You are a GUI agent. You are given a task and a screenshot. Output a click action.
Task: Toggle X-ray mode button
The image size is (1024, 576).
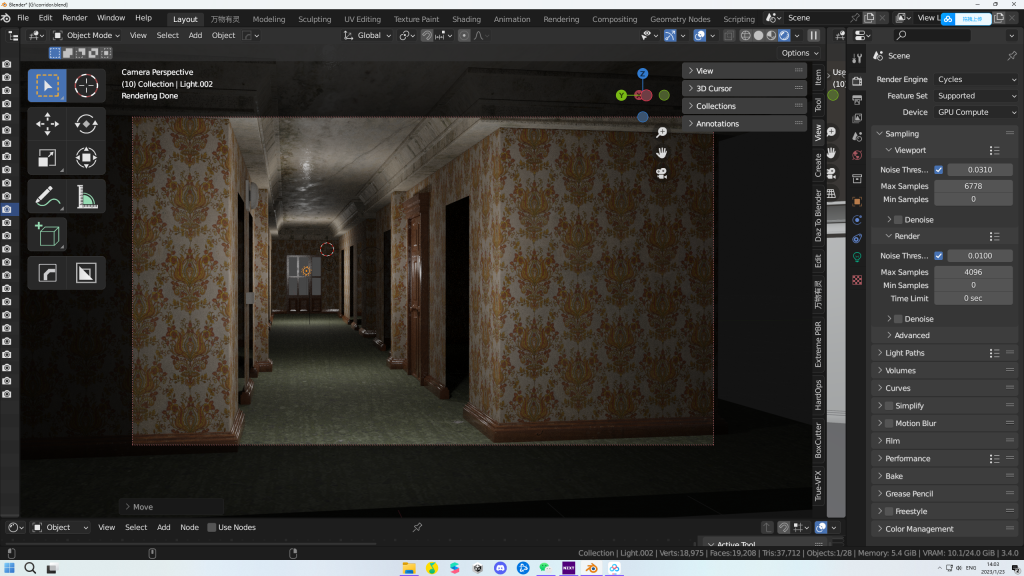(x=729, y=35)
